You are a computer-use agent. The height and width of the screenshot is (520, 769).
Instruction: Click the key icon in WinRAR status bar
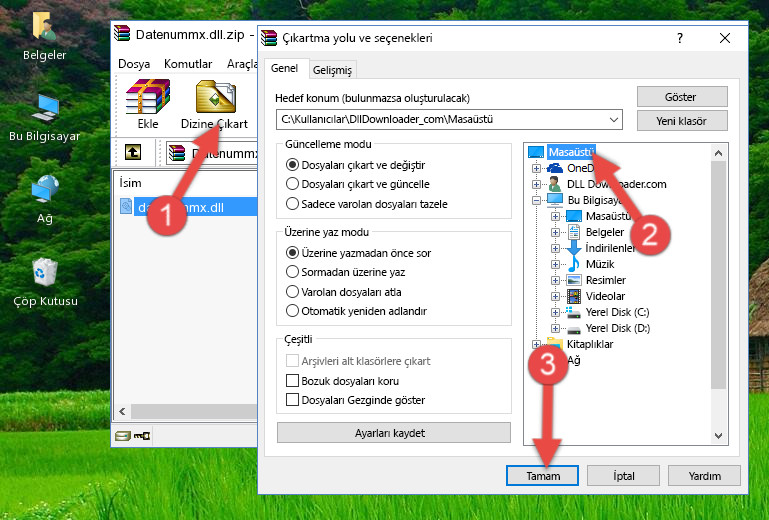(x=142, y=435)
